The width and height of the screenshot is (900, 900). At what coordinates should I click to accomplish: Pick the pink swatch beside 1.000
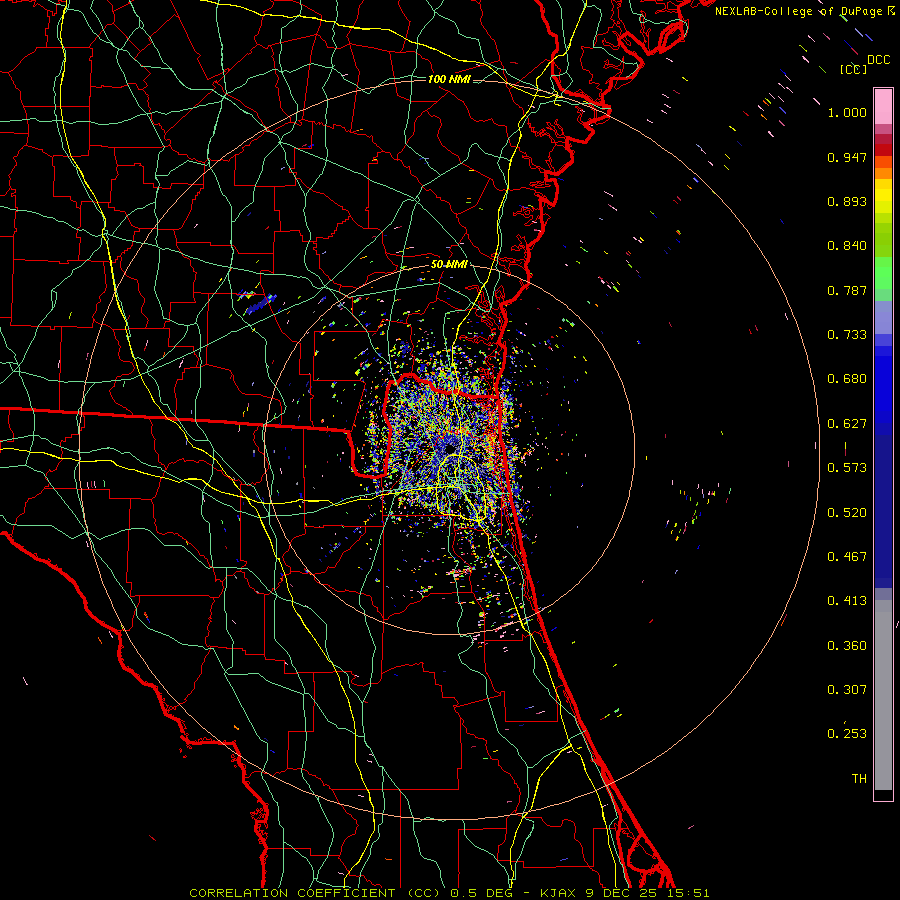(883, 107)
